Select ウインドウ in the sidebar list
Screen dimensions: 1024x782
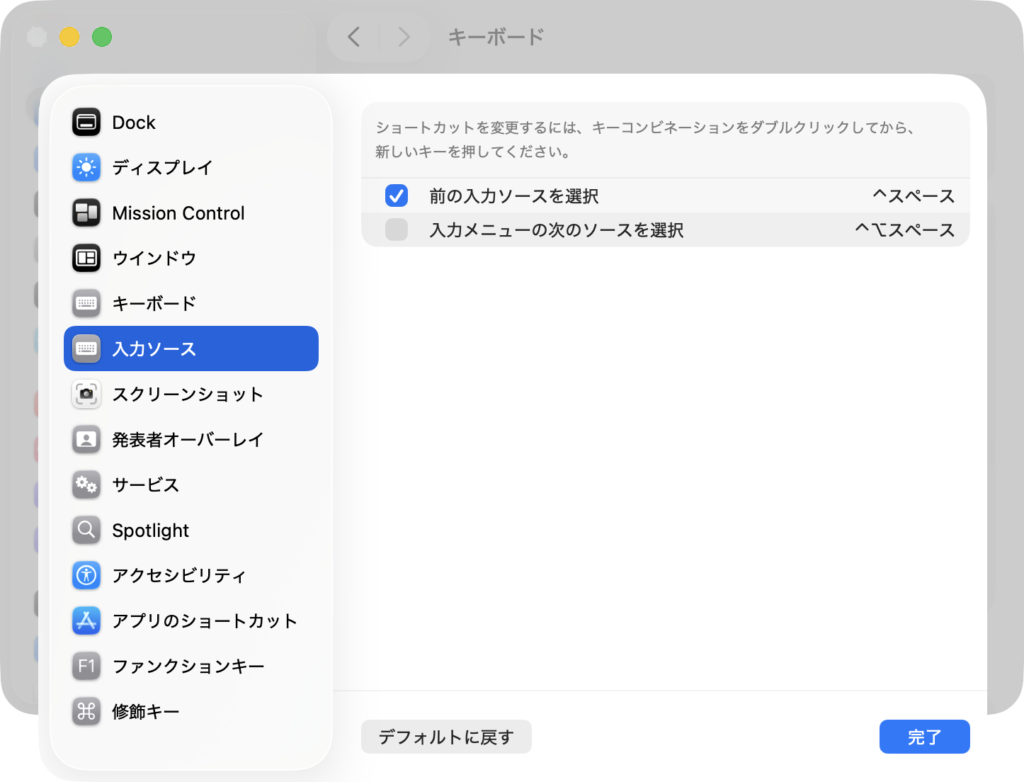tap(154, 258)
